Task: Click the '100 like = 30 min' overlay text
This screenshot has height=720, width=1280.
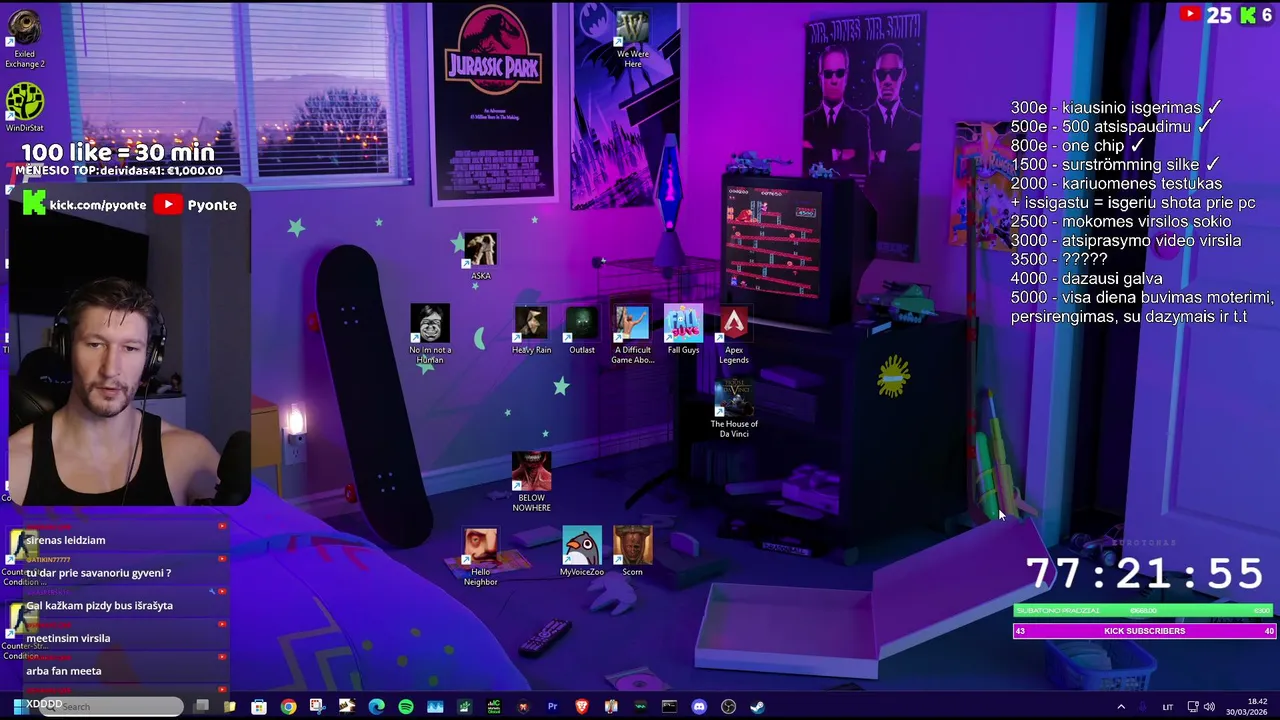Action: click(x=118, y=152)
